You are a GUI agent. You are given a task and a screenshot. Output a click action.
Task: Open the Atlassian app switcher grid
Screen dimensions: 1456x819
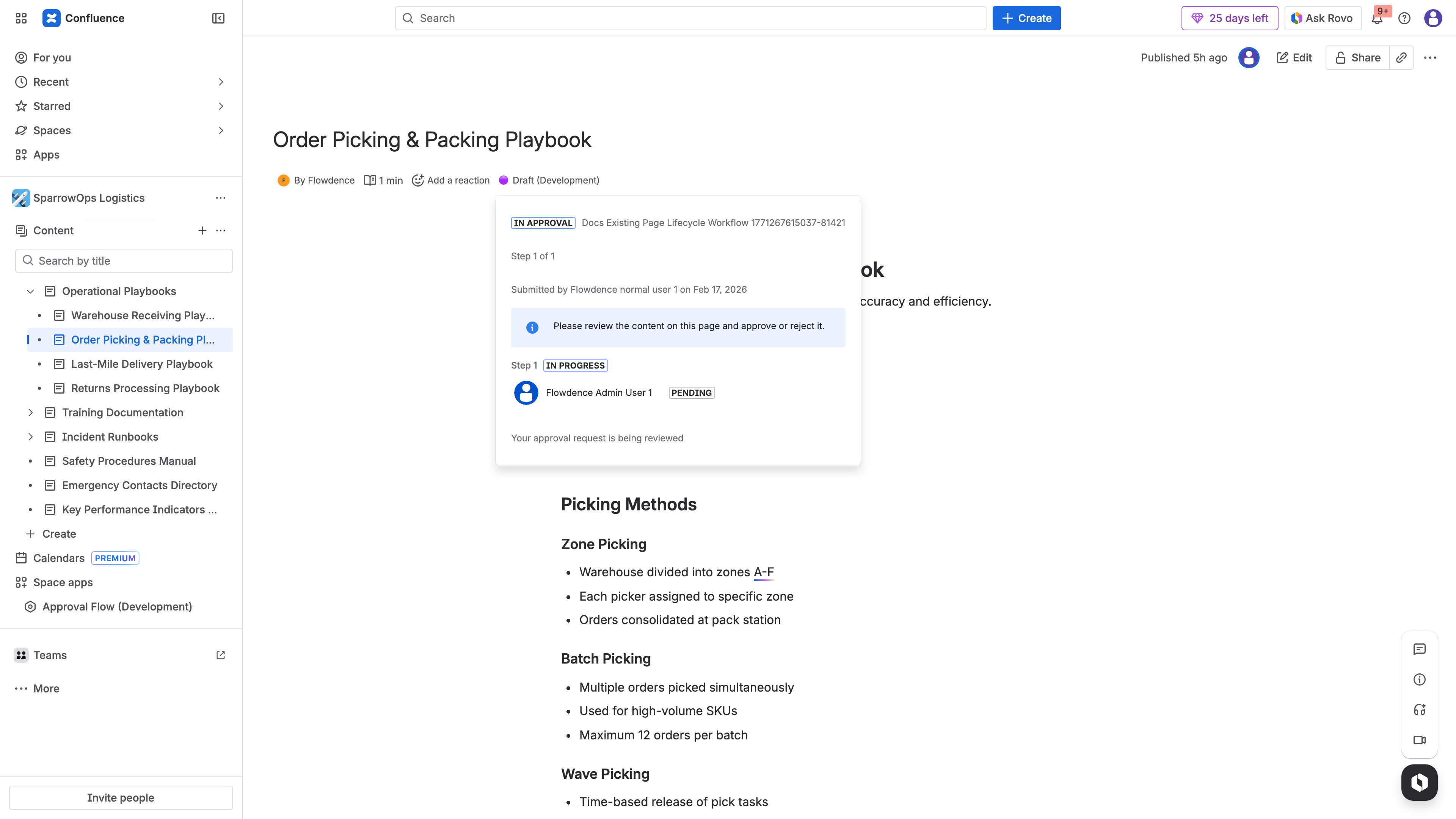coord(21,18)
